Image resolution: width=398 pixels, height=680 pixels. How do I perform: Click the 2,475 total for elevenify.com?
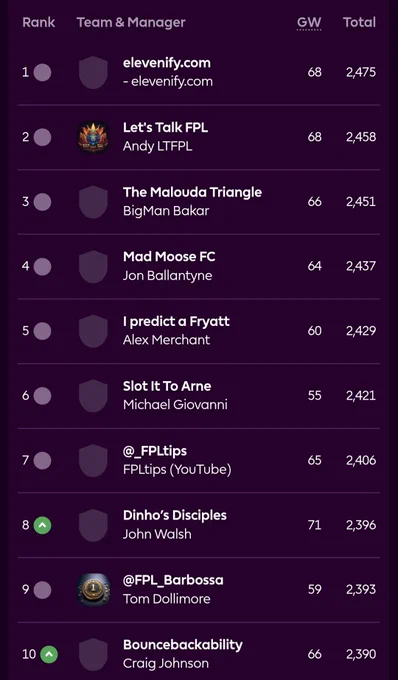point(361,72)
